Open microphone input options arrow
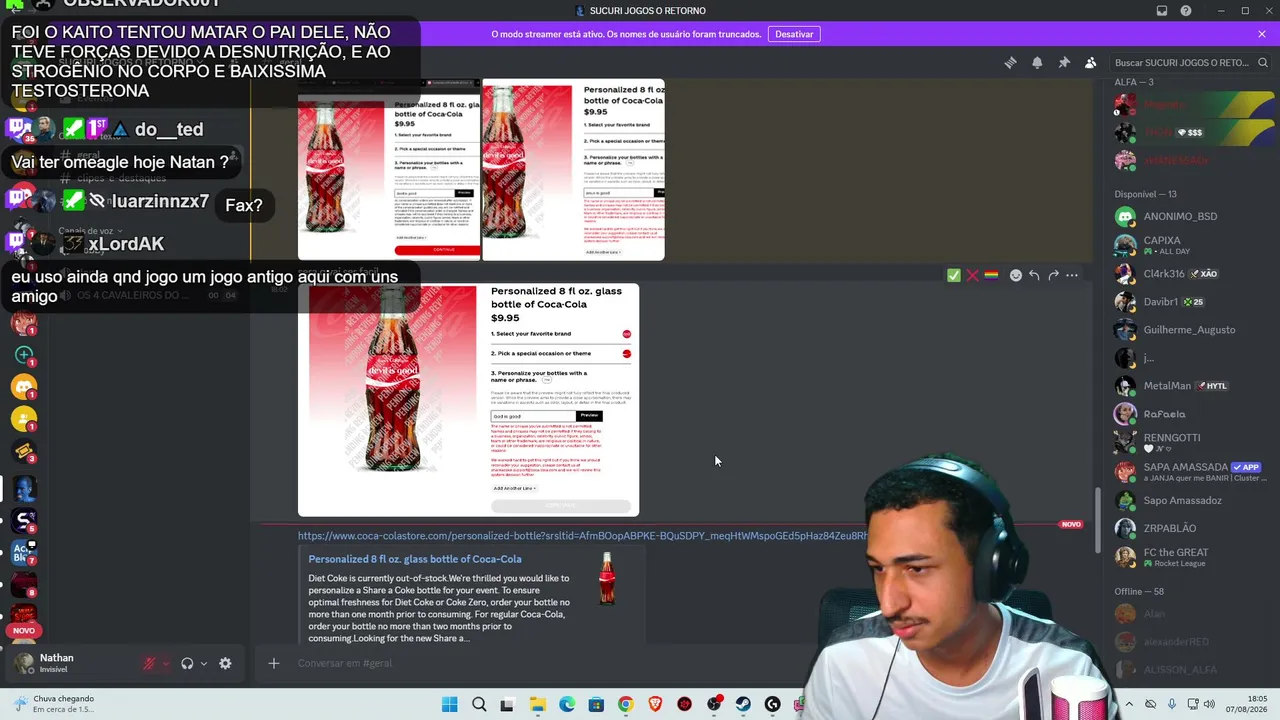This screenshot has height=720, width=1280. tap(165, 663)
